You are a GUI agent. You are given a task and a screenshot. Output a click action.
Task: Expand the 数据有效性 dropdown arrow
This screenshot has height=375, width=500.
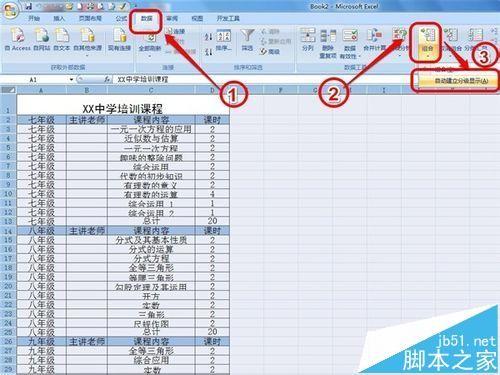coord(360,56)
